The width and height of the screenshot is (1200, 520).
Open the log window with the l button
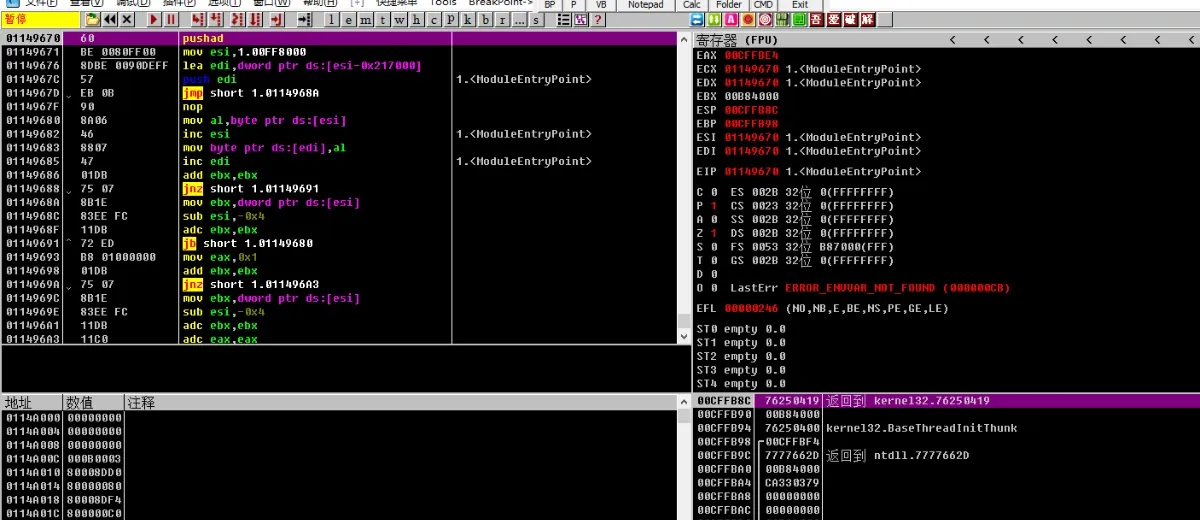click(332, 19)
